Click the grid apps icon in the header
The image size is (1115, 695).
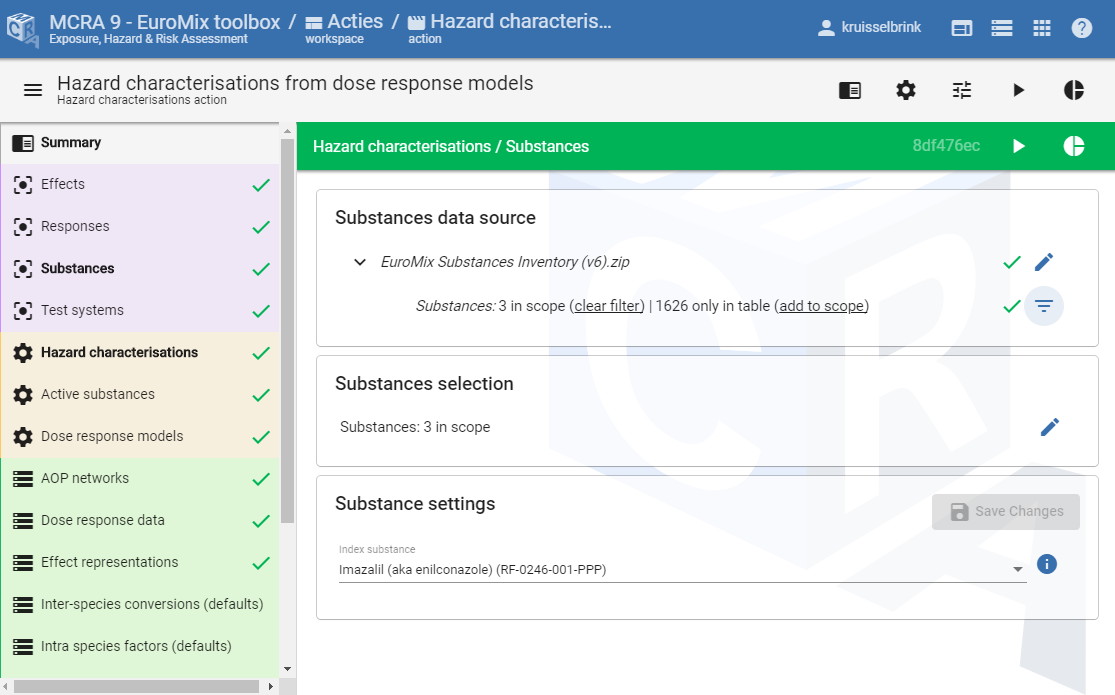tap(1041, 27)
